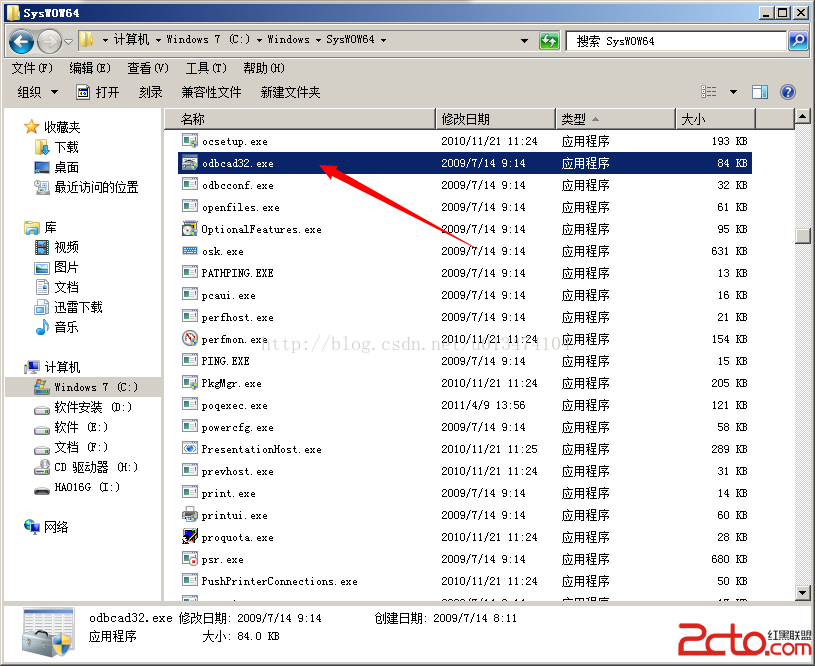The width and height of the screenshot is (815, 666).
Task: Go back with the Back arrow button
Action: 21,41
